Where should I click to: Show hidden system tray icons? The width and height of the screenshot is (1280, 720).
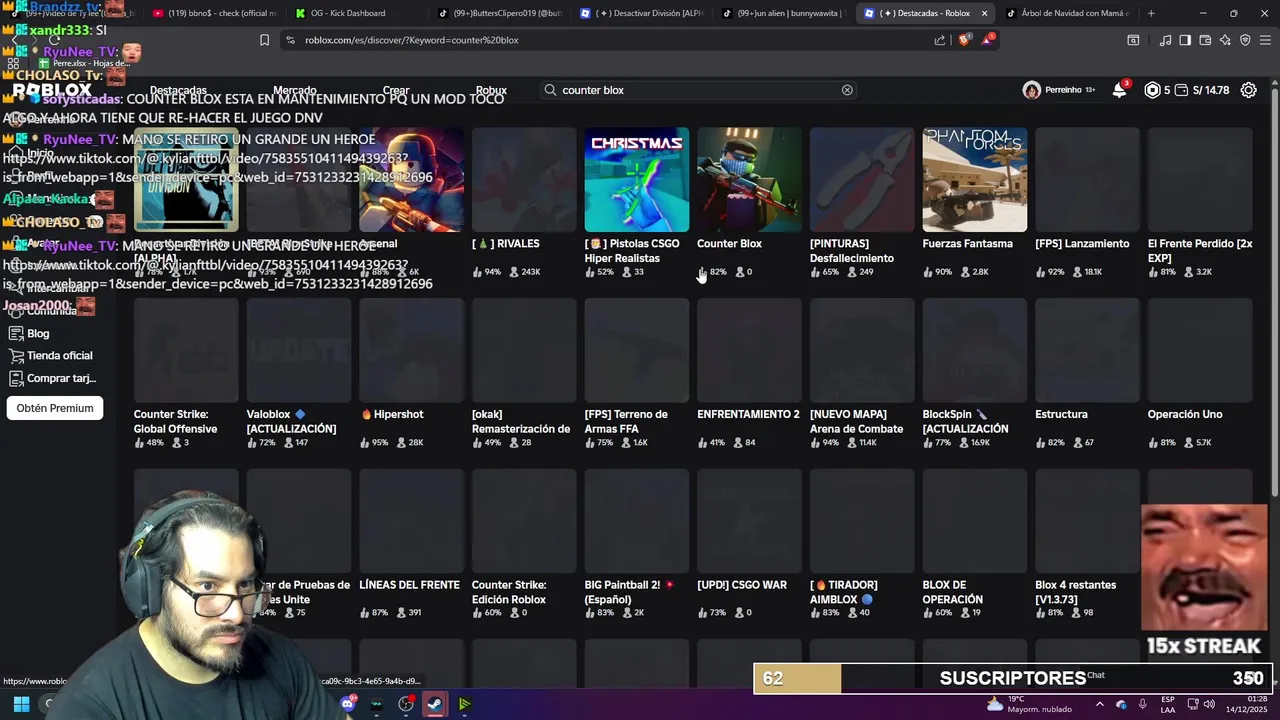pos(1100,704)
